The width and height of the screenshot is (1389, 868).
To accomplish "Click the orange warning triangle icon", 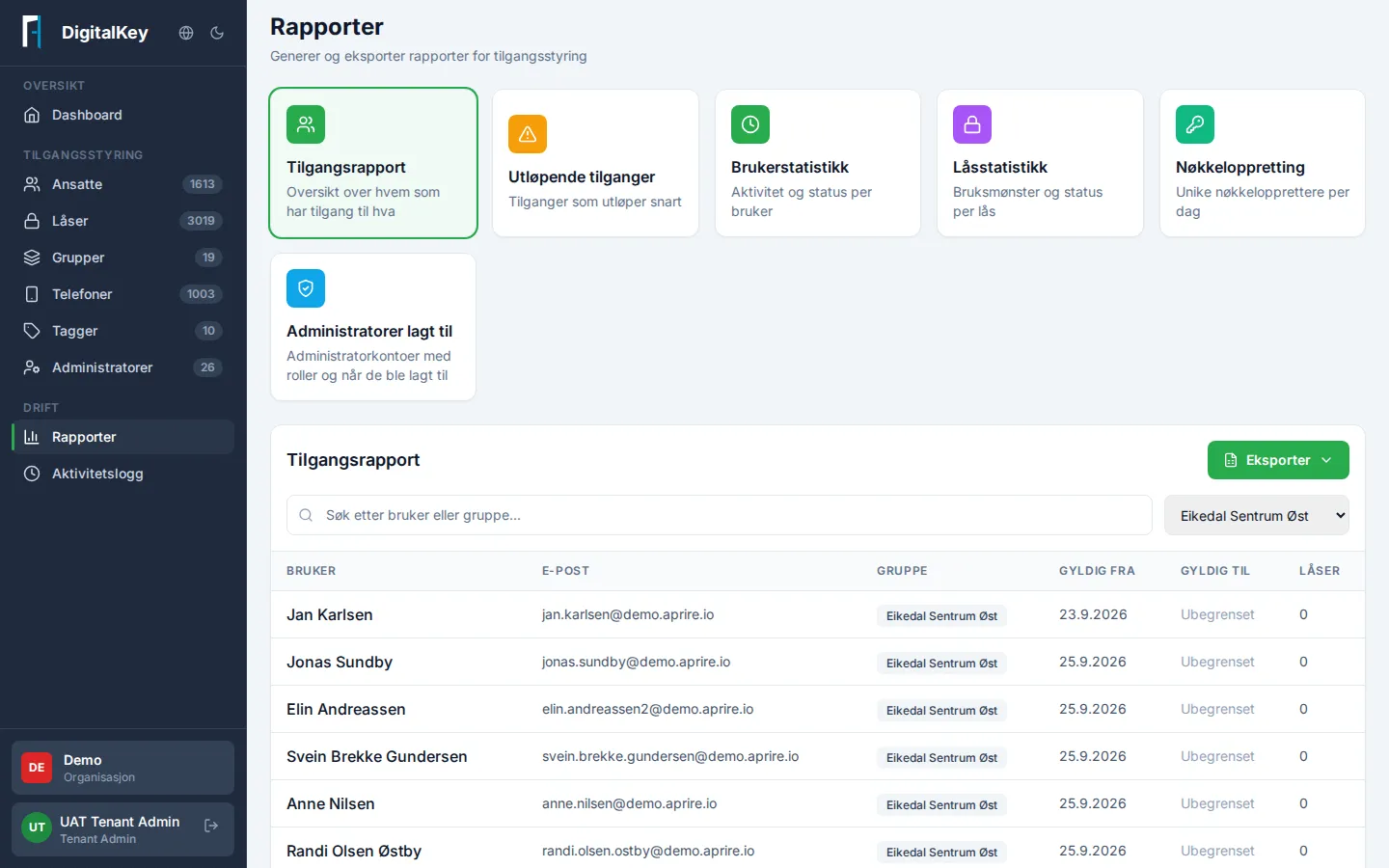I will [528, 134].
